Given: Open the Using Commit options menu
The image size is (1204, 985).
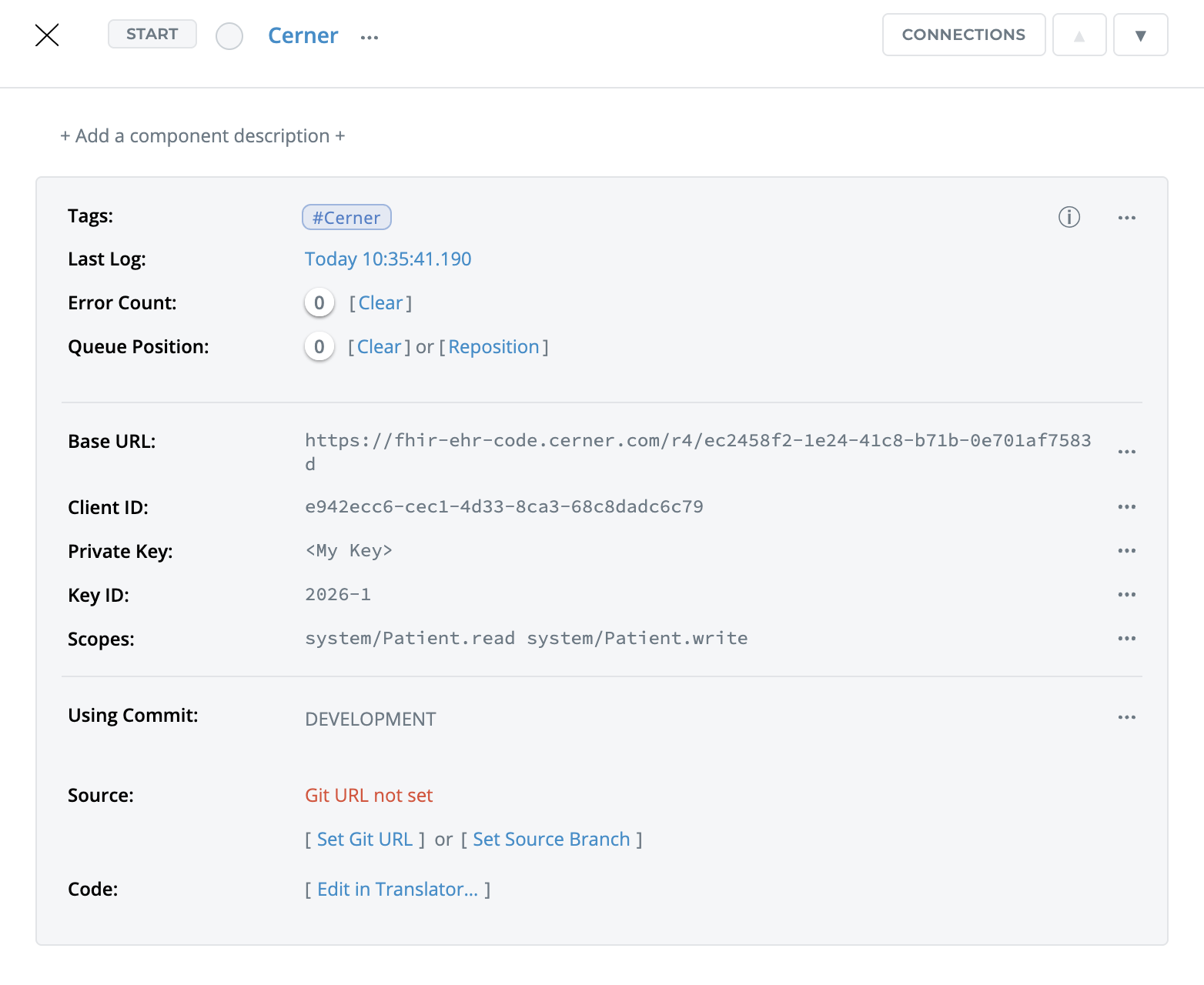Looking at the screenshot, I should 1126,717.
